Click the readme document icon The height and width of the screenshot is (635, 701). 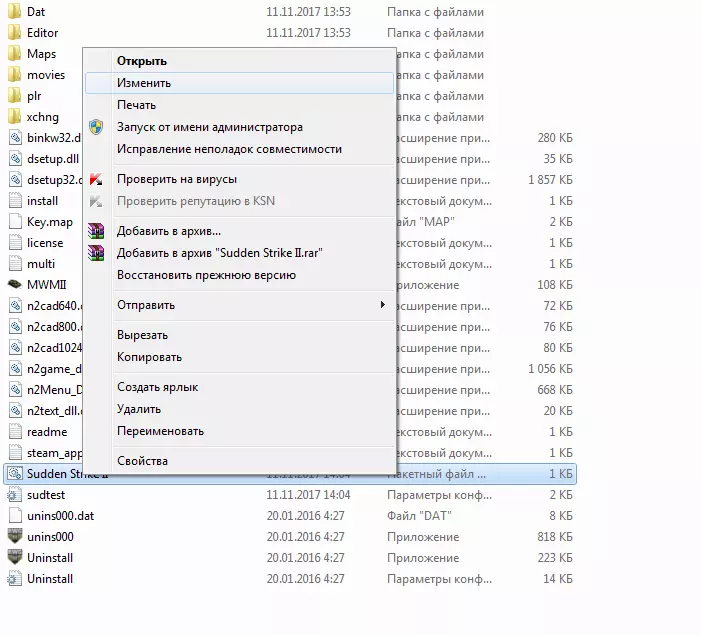(x=15, y=432)
